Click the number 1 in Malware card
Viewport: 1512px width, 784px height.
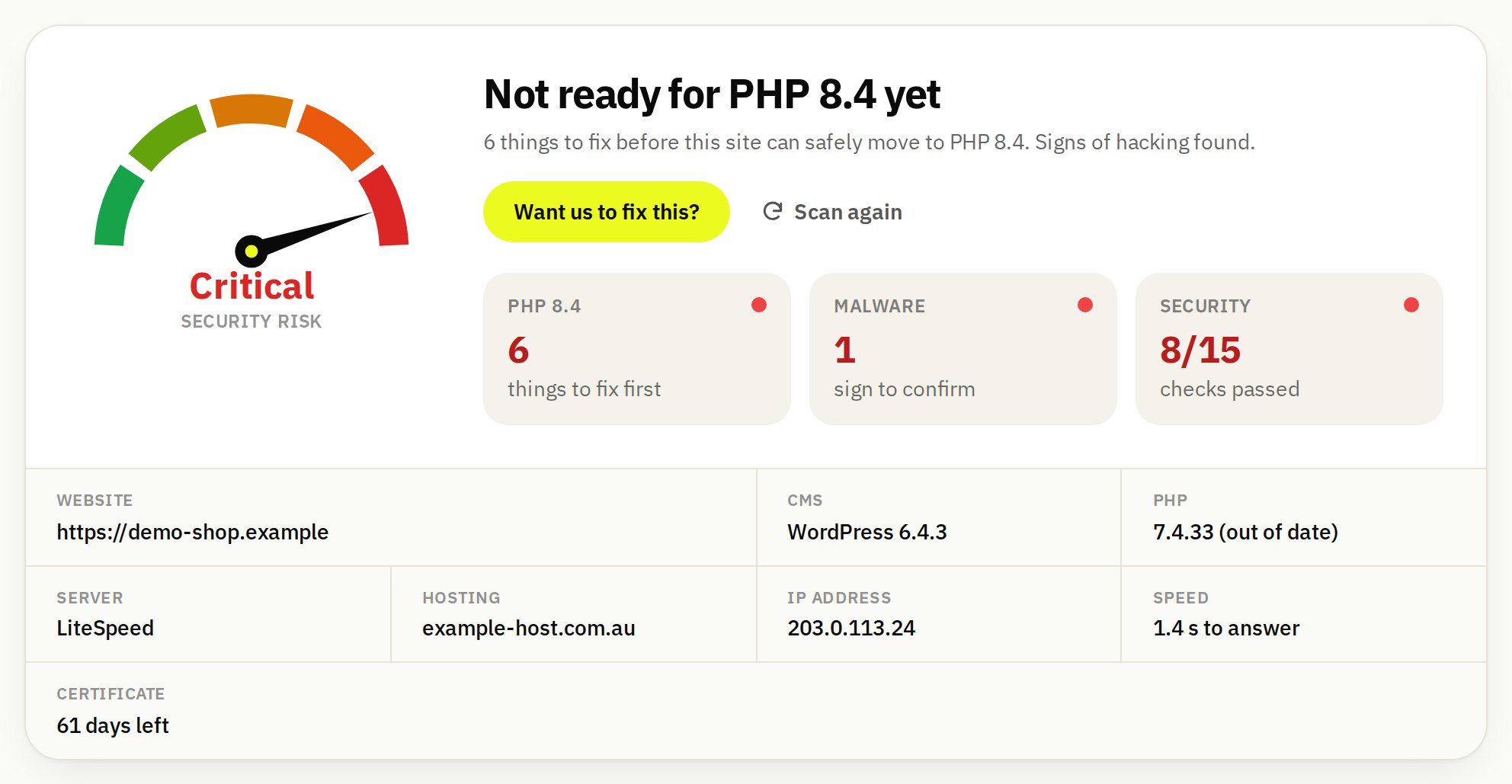(844, 350)
